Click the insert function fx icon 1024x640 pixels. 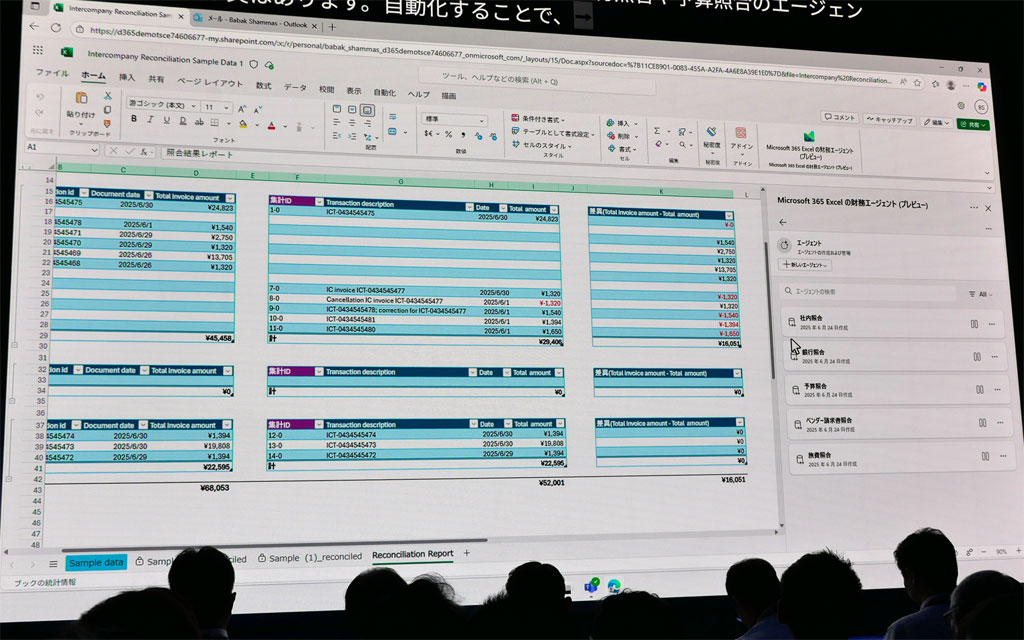144,152
